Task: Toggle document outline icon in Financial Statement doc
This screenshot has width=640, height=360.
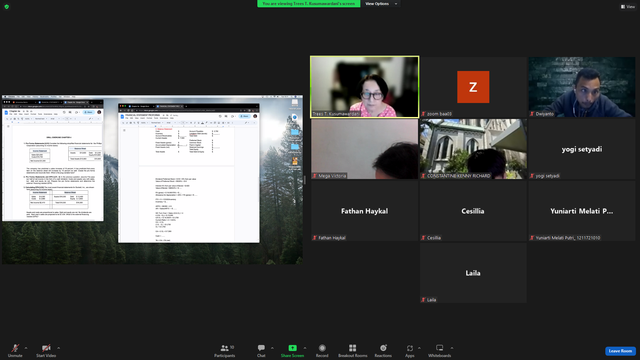Action: 124,130
